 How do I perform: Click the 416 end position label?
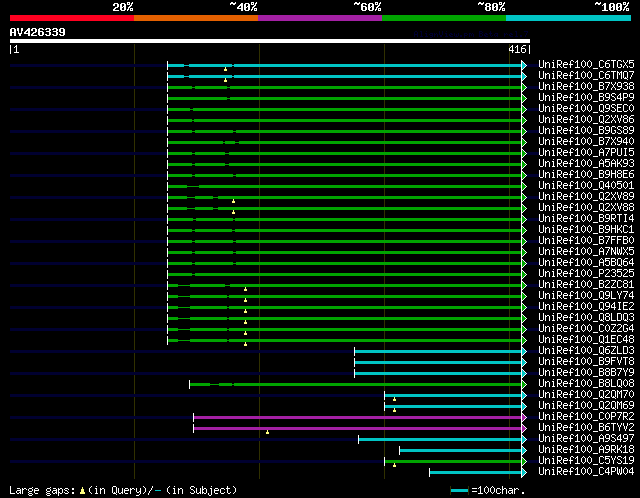coord(517,49)
